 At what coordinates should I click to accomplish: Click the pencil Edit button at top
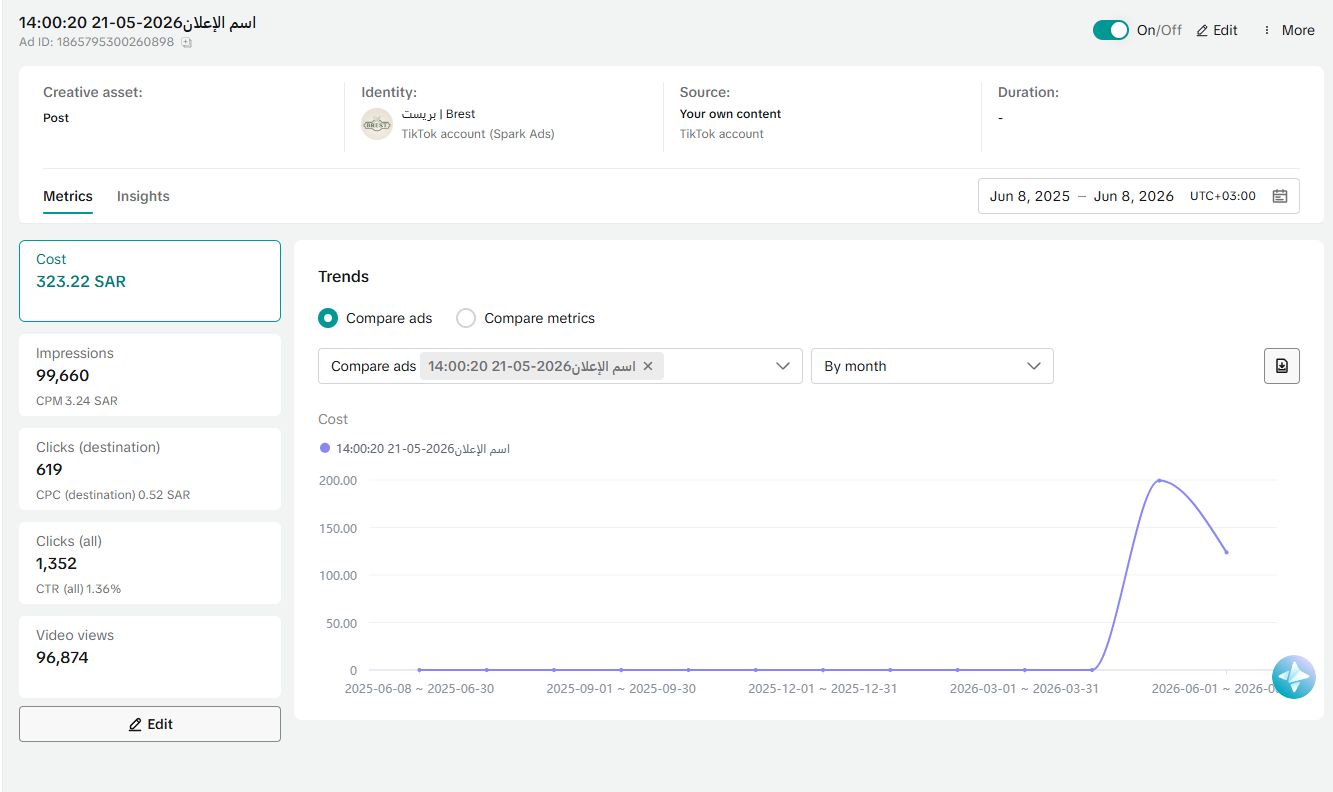[1217, 30]
